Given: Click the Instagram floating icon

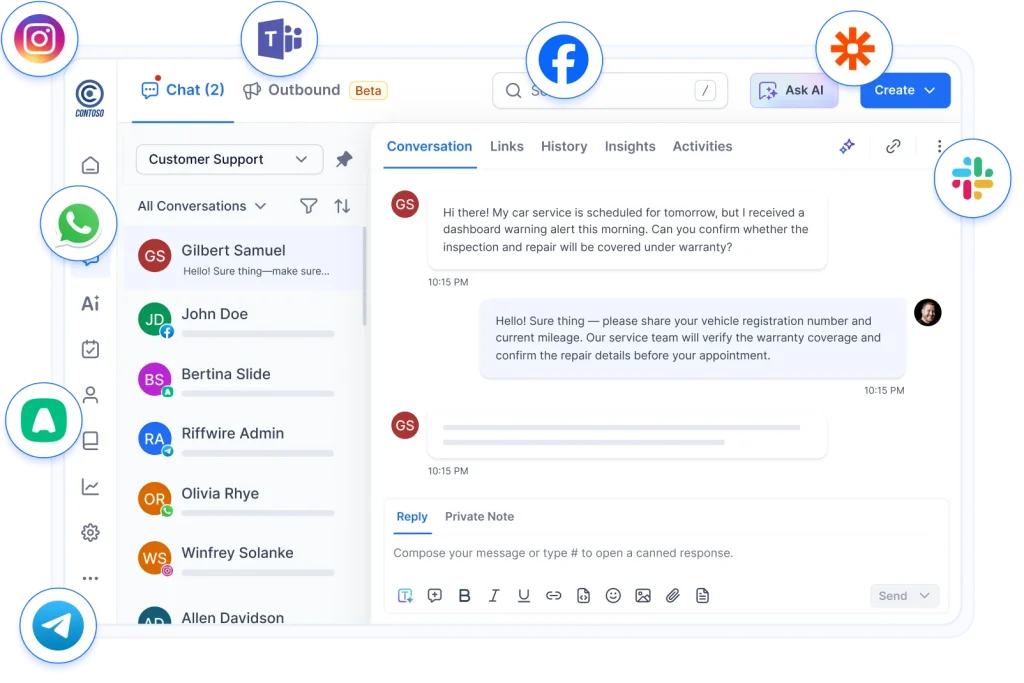Looking at the screenshot, I should click(40, 39).
